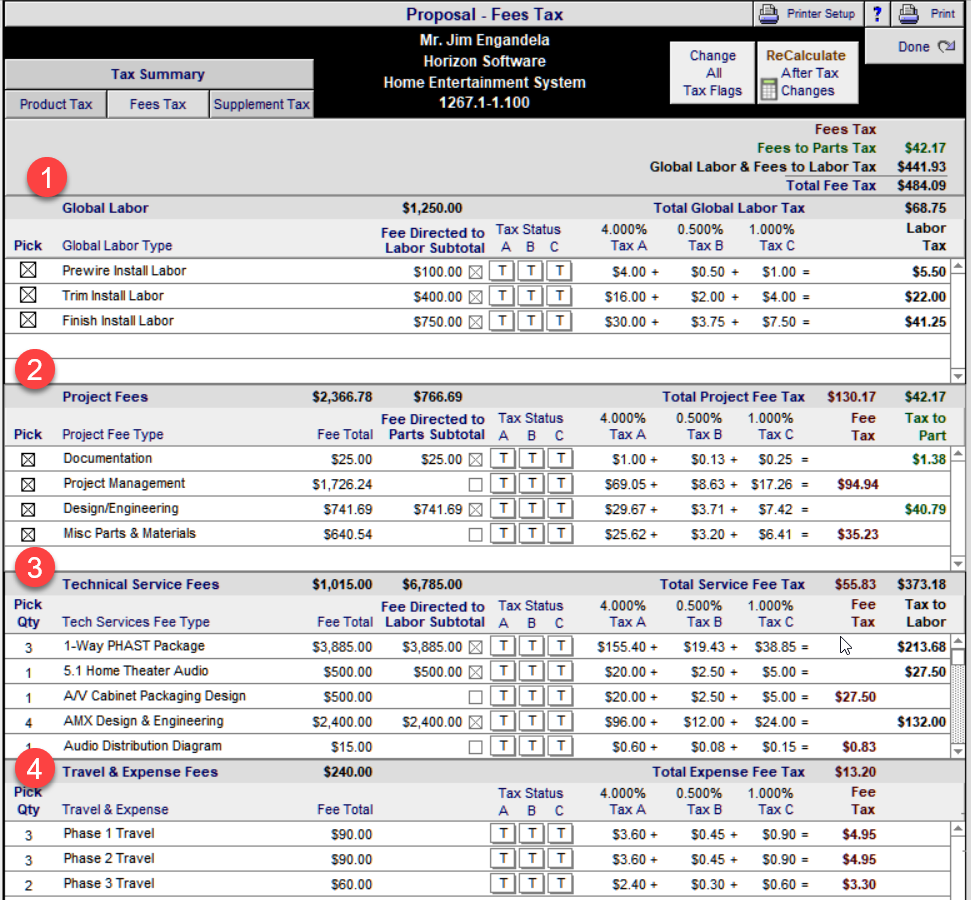Click scroll up arrow in Global Labor list
This screenshot has height=900, width=971.
pos(958,267)
